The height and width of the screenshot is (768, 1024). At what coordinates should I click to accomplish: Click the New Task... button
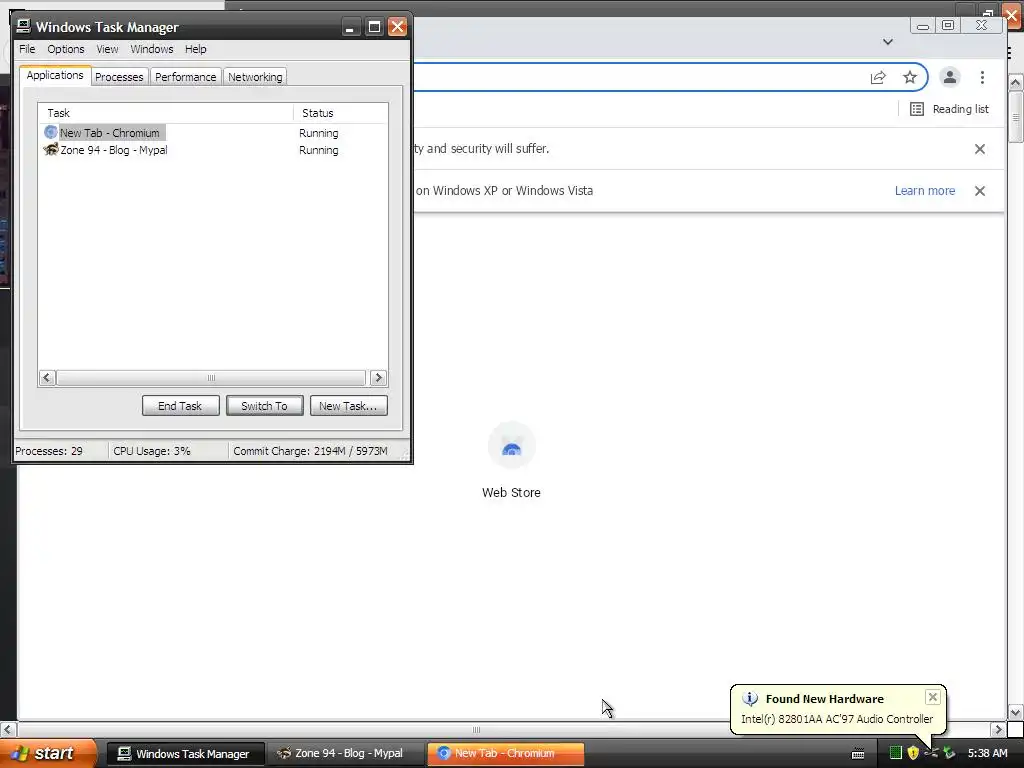(x=349, y=406)
